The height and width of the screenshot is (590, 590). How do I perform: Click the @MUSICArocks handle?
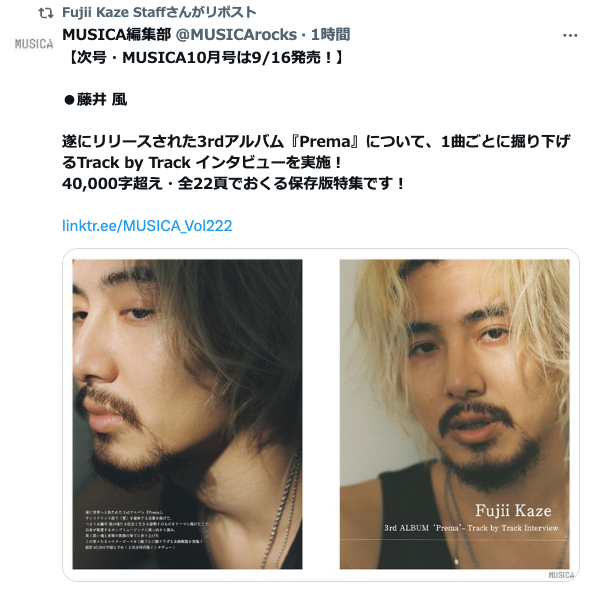236,35
